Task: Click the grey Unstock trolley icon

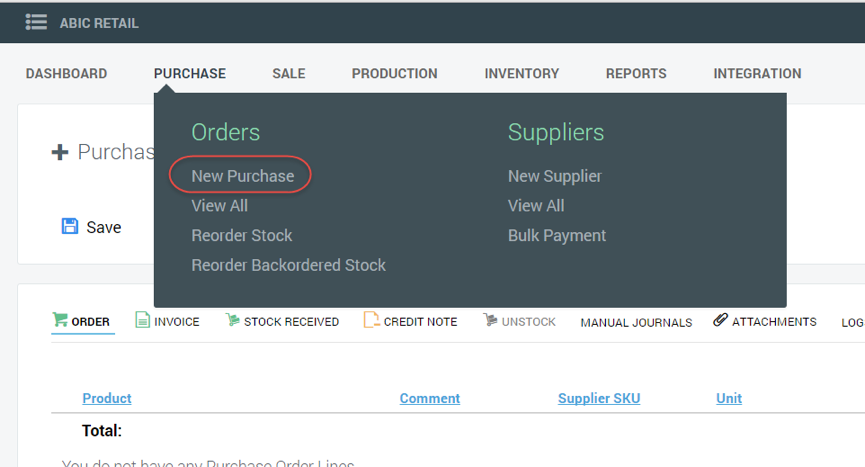Action: pyautogui.click(x=490, y=320)
